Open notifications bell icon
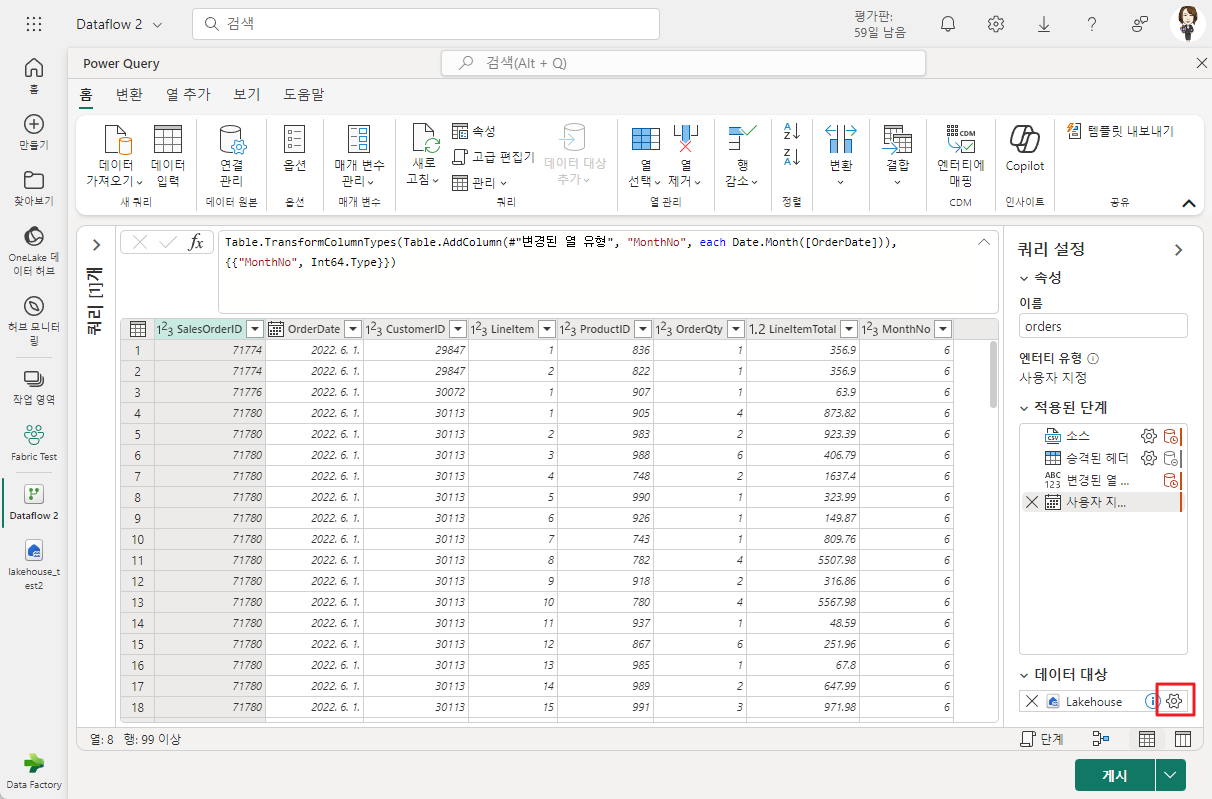Image resolution: width=1212 pixels, height=799 pixels. coord(948,24)
